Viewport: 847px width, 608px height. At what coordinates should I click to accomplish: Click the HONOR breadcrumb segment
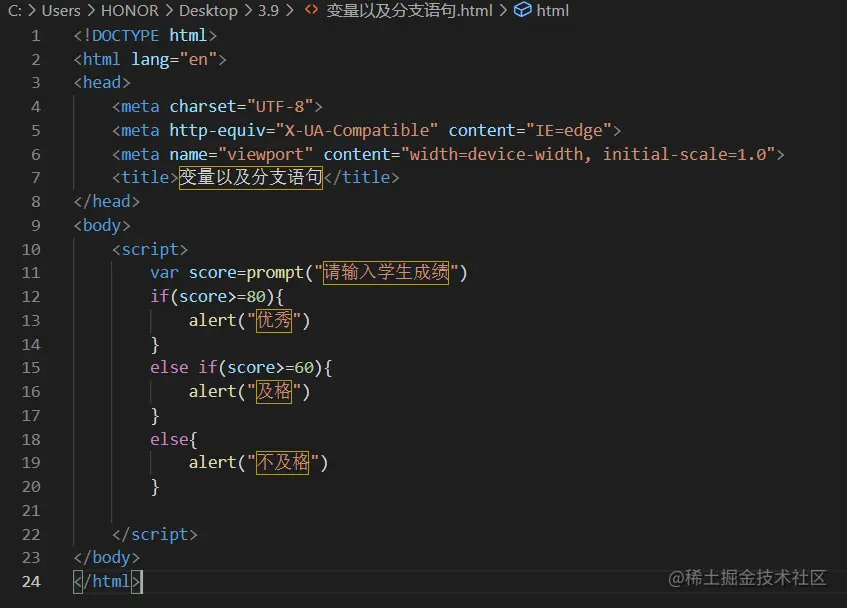coord(130,10)
